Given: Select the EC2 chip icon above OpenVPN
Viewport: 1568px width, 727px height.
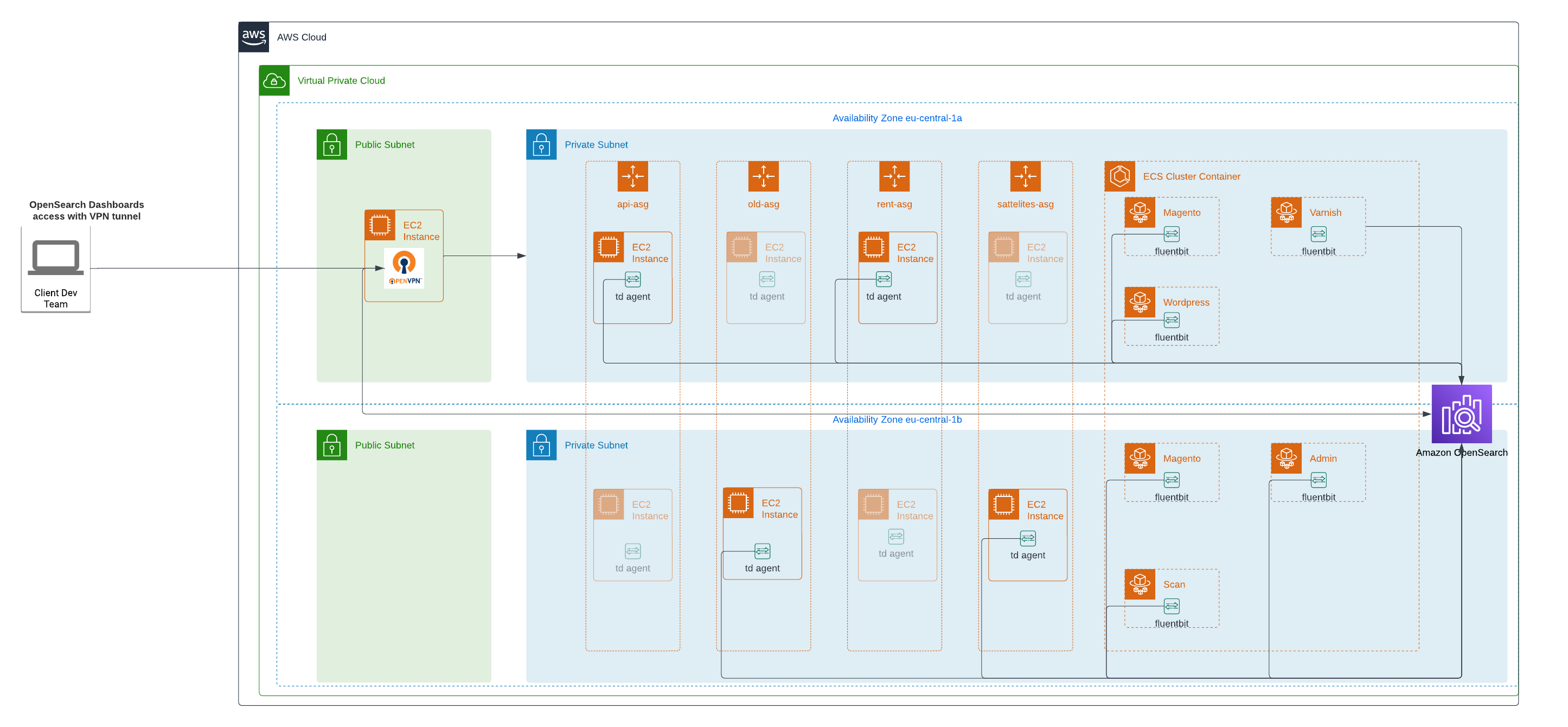Looking at the screenshot, I should click(x=380, y=225).
